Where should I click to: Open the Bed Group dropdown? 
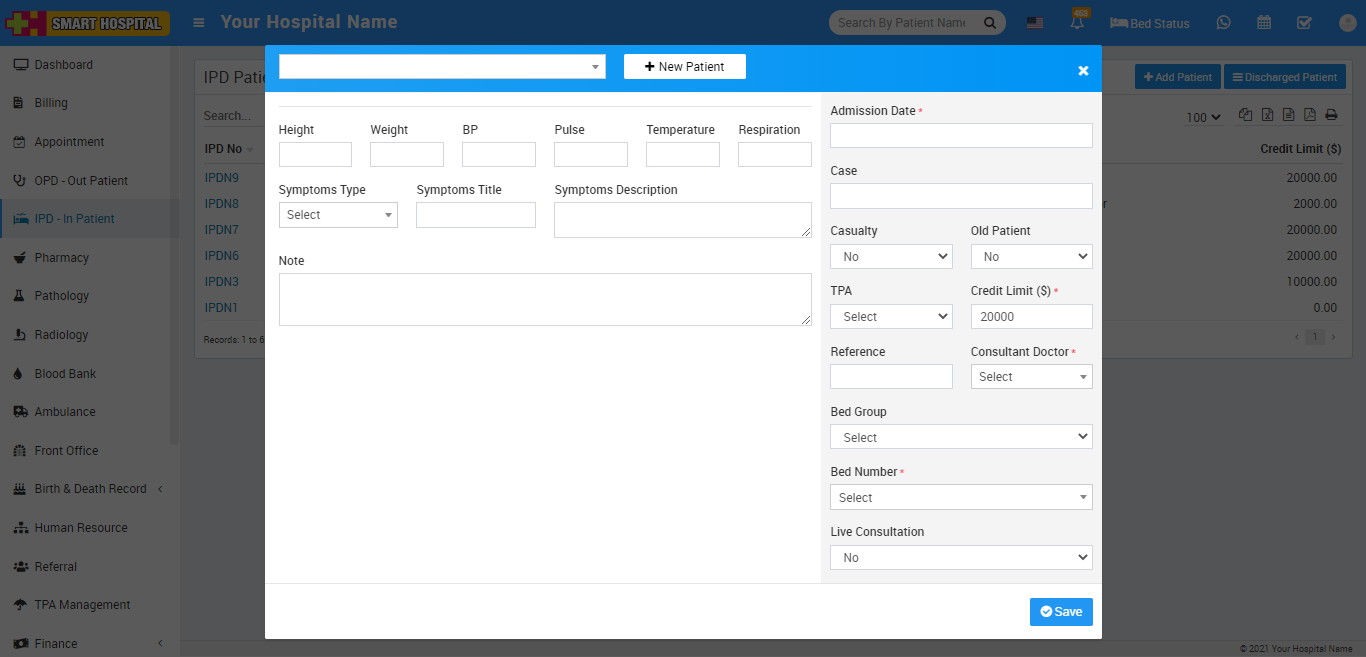tap(961, 437)
